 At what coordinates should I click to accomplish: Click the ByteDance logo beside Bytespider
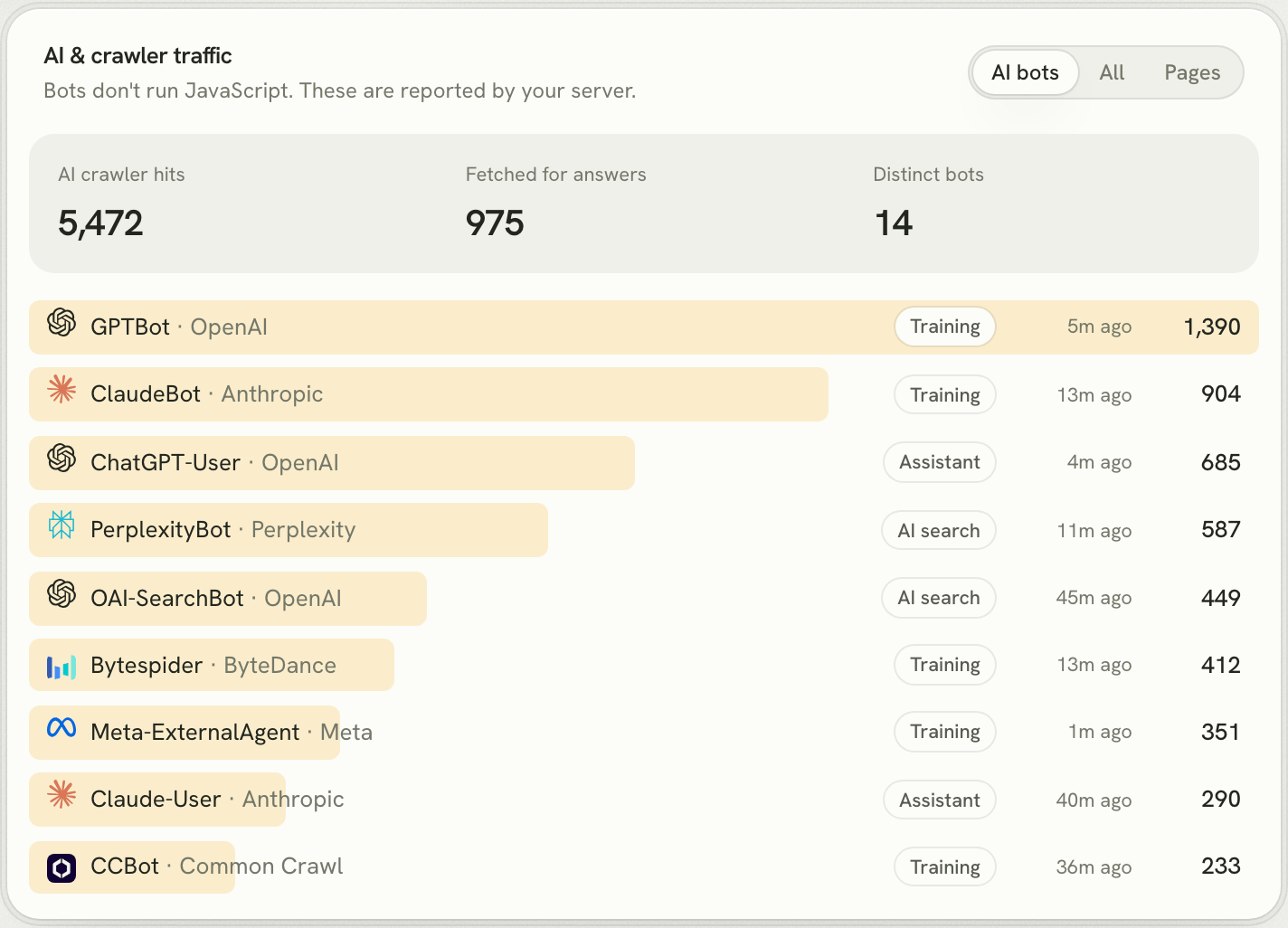pyautogui.click(x=62, y=667)
